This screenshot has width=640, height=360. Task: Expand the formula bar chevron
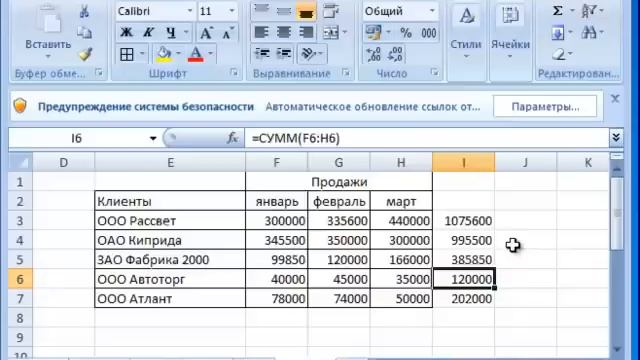(x=616, y=138)
